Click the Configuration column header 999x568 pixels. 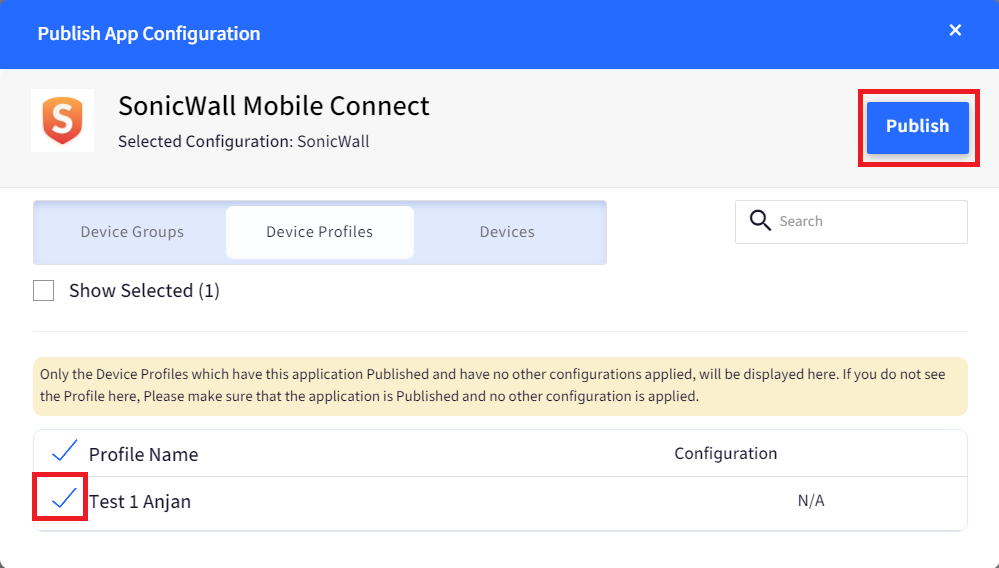[x=726, y=453]
